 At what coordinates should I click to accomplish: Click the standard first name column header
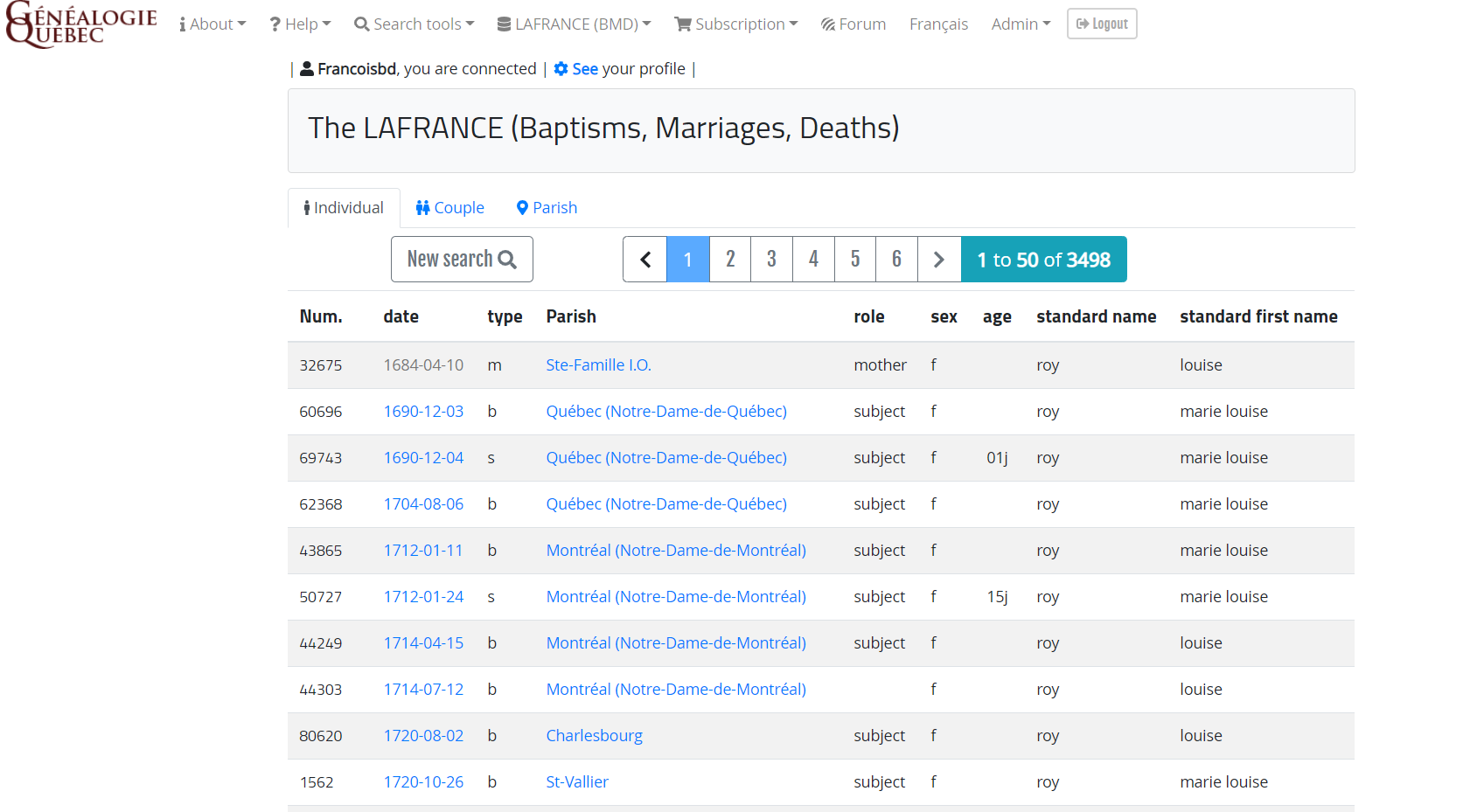tap(1258, 316)
